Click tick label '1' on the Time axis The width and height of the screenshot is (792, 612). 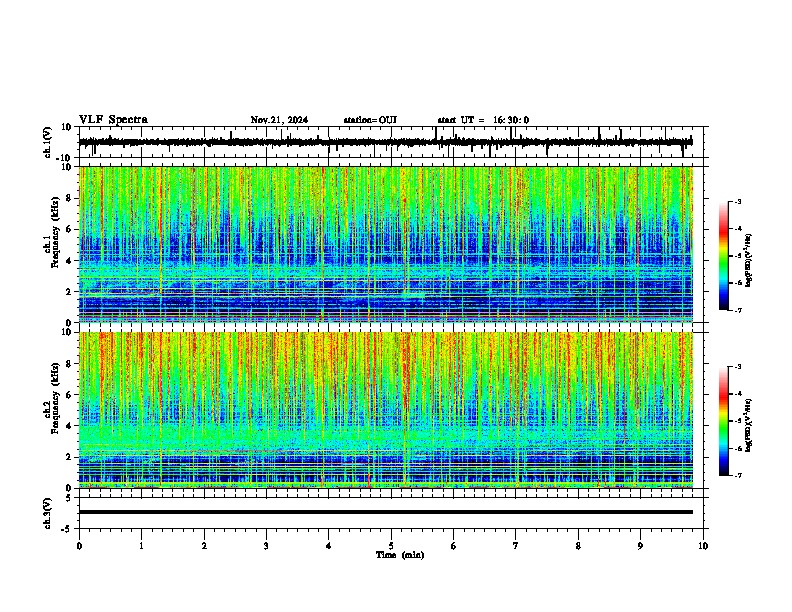(141, 546)
